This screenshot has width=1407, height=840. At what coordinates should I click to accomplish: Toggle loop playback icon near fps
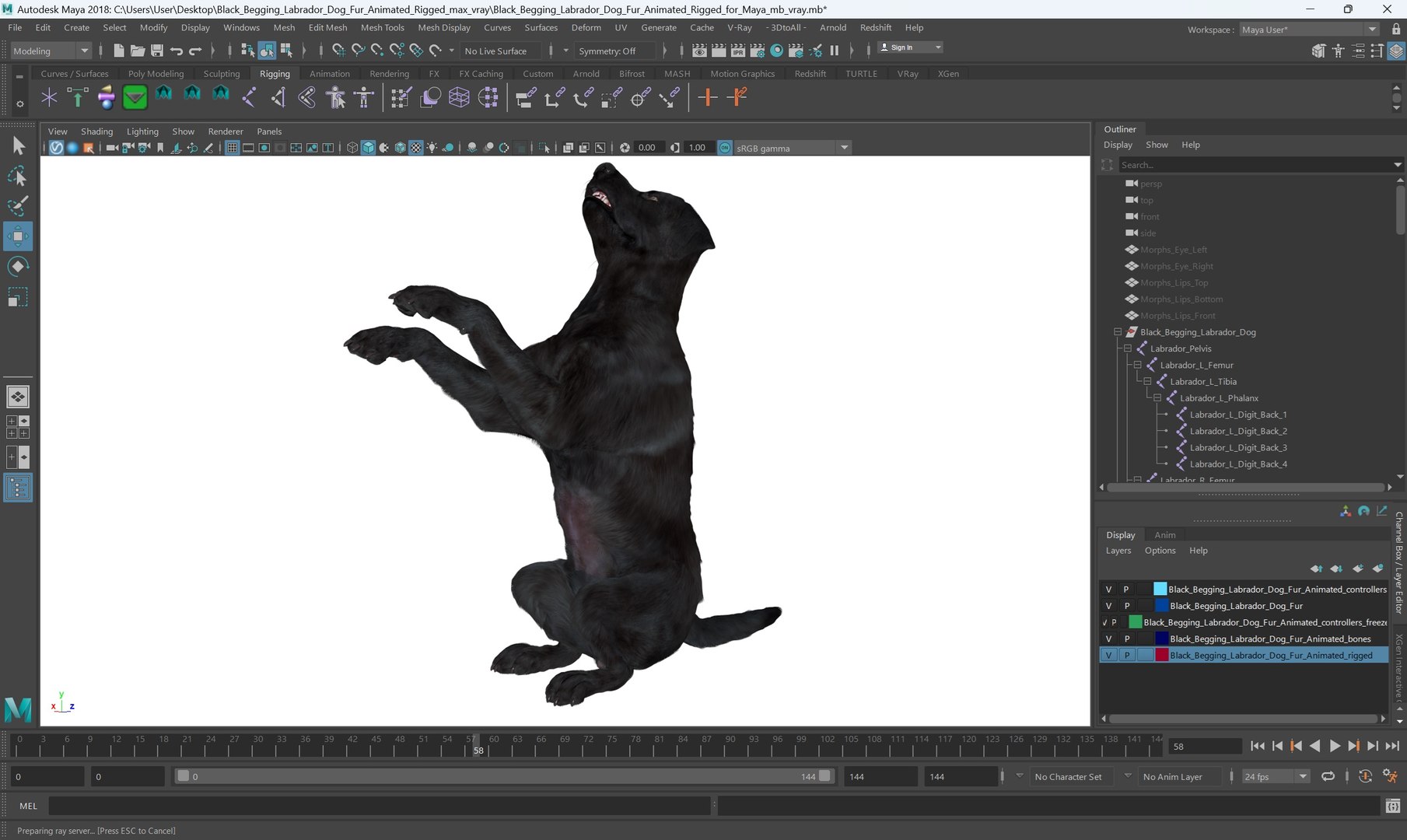pyautogui.click(x=1328, y=776)
